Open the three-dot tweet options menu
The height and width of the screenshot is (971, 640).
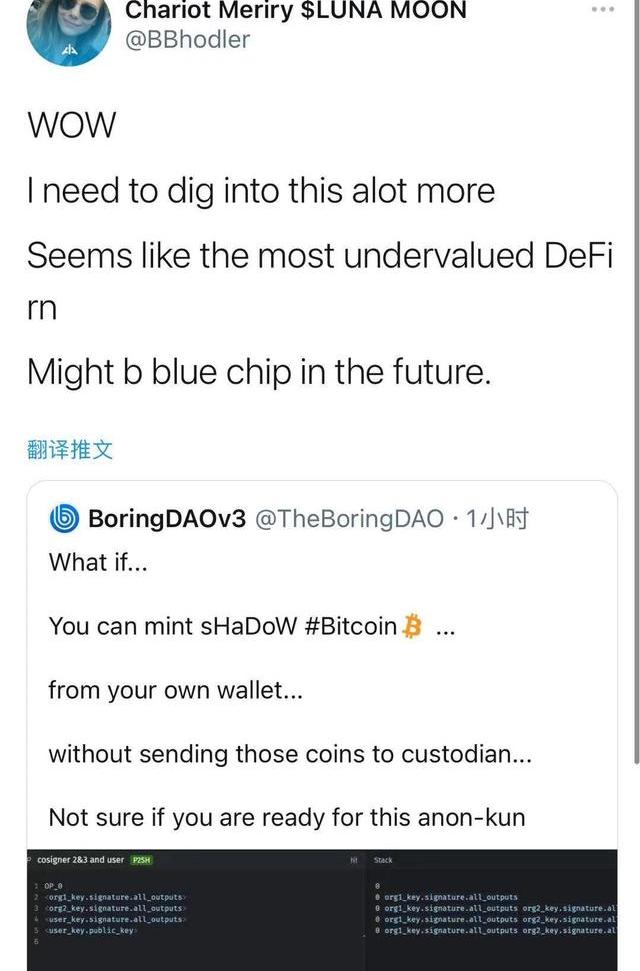(603, 9)
